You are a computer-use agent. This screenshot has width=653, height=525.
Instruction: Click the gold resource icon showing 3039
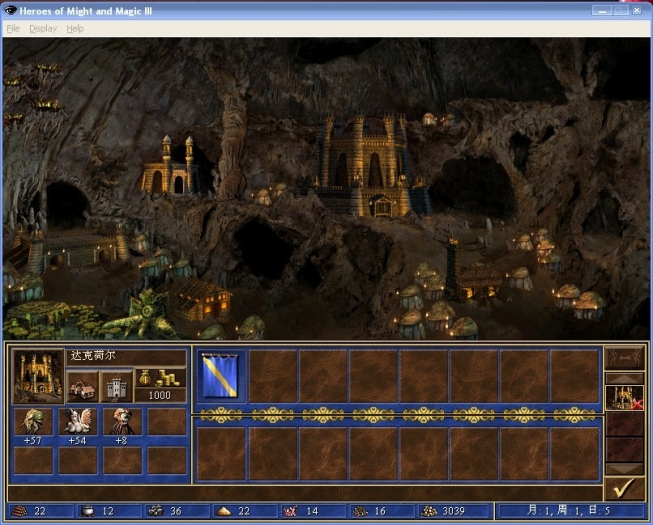tap(429, 511)
